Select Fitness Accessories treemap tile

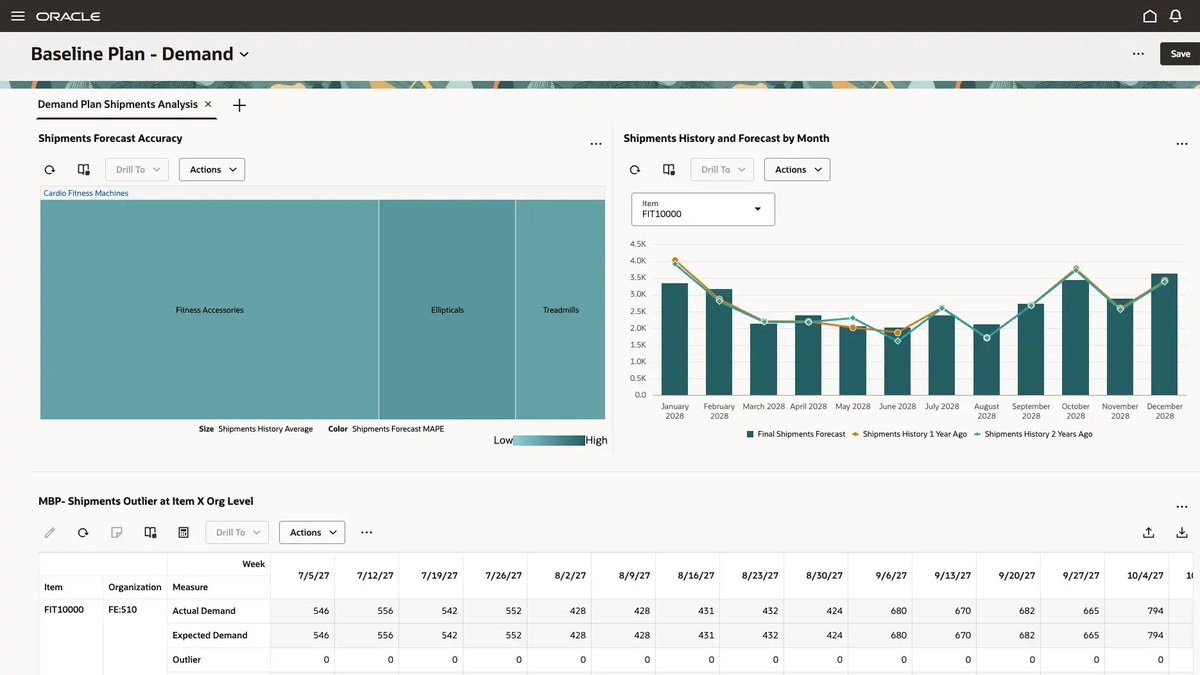pos(209,309)
